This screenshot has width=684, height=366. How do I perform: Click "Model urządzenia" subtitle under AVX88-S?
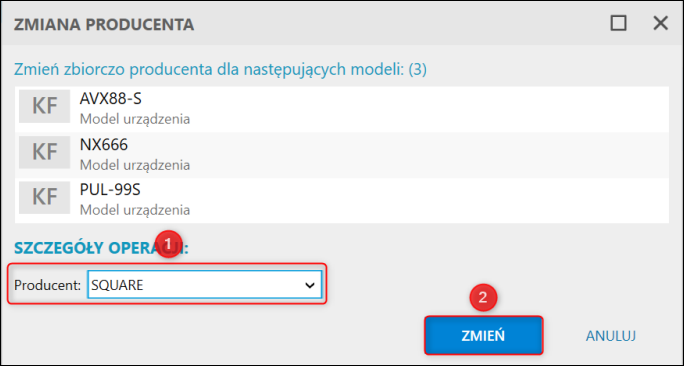pos(135,119)
